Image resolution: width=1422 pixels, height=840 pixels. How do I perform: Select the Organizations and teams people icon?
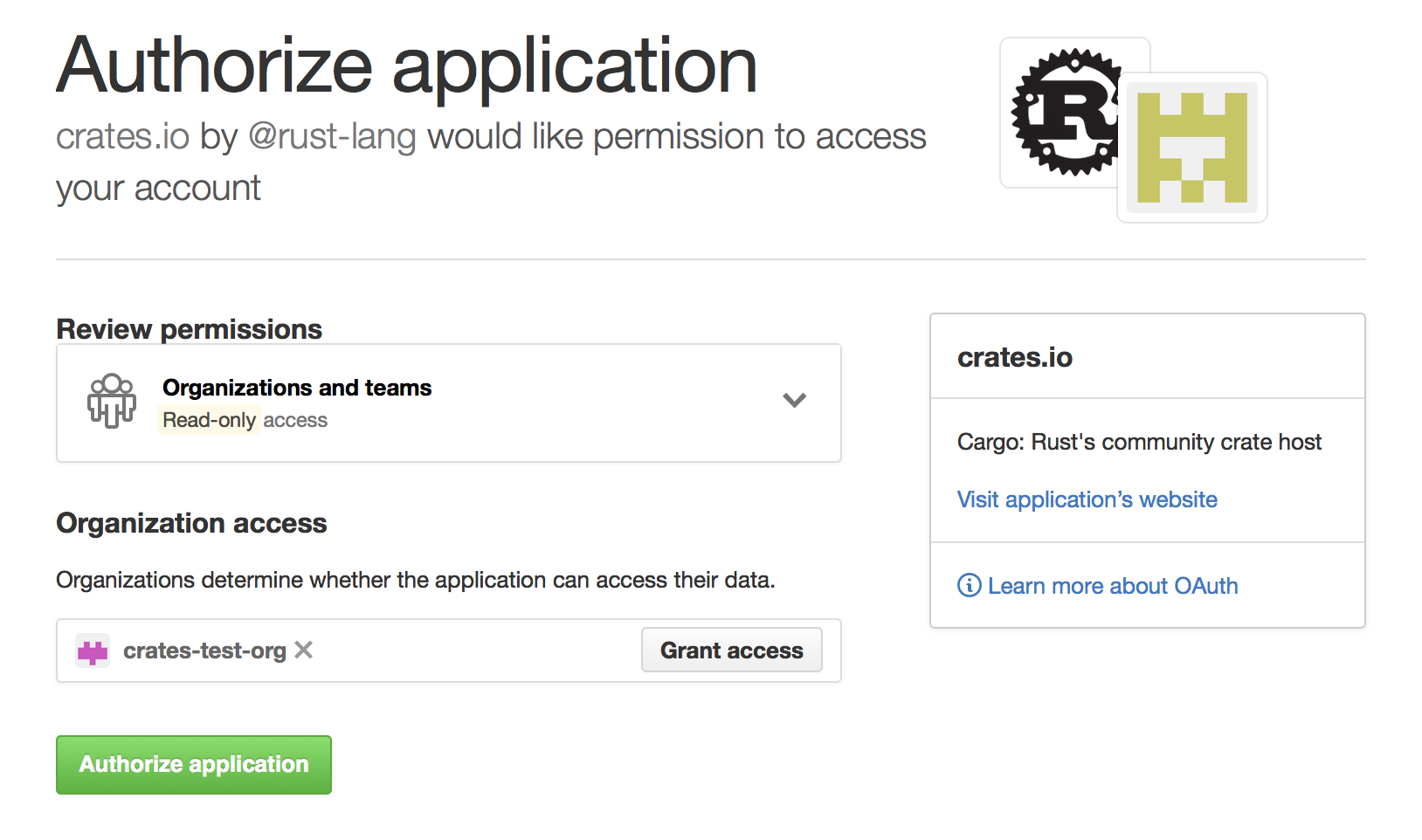click(x=111, y=401)
